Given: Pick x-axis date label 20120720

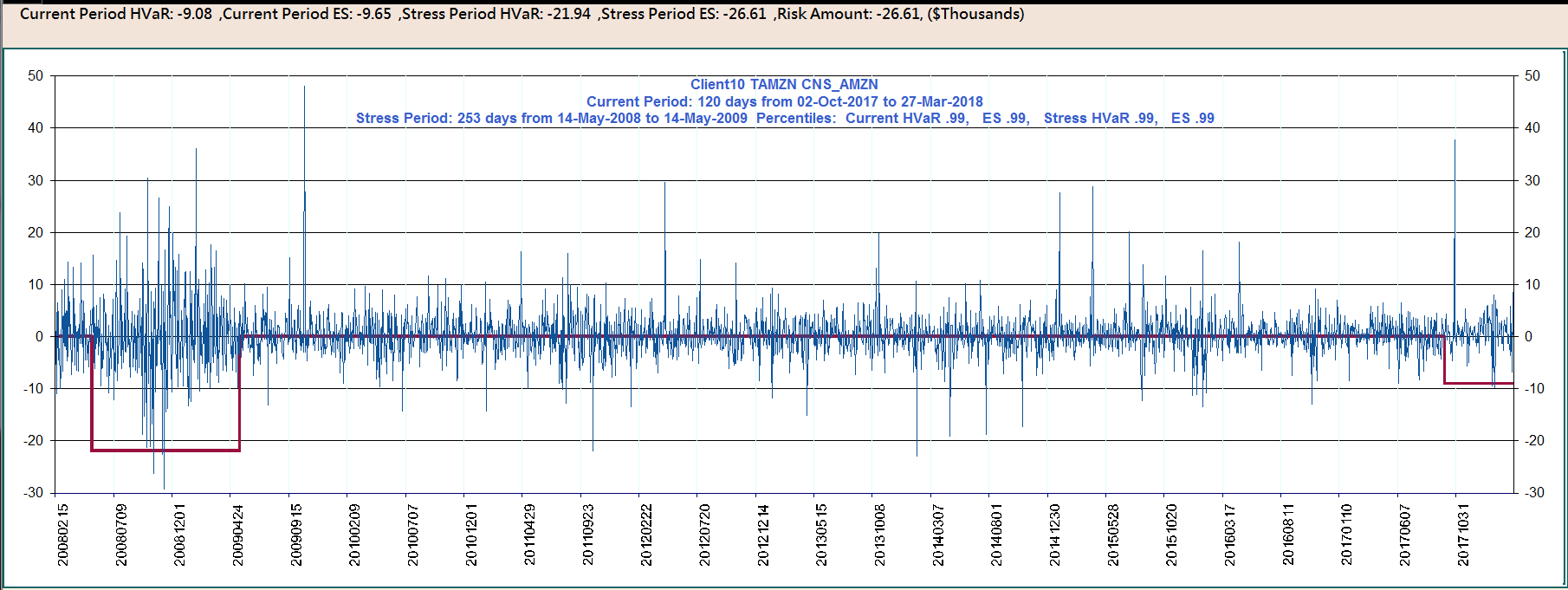Looking at the screenshot, I should click(x=705, y=535).
